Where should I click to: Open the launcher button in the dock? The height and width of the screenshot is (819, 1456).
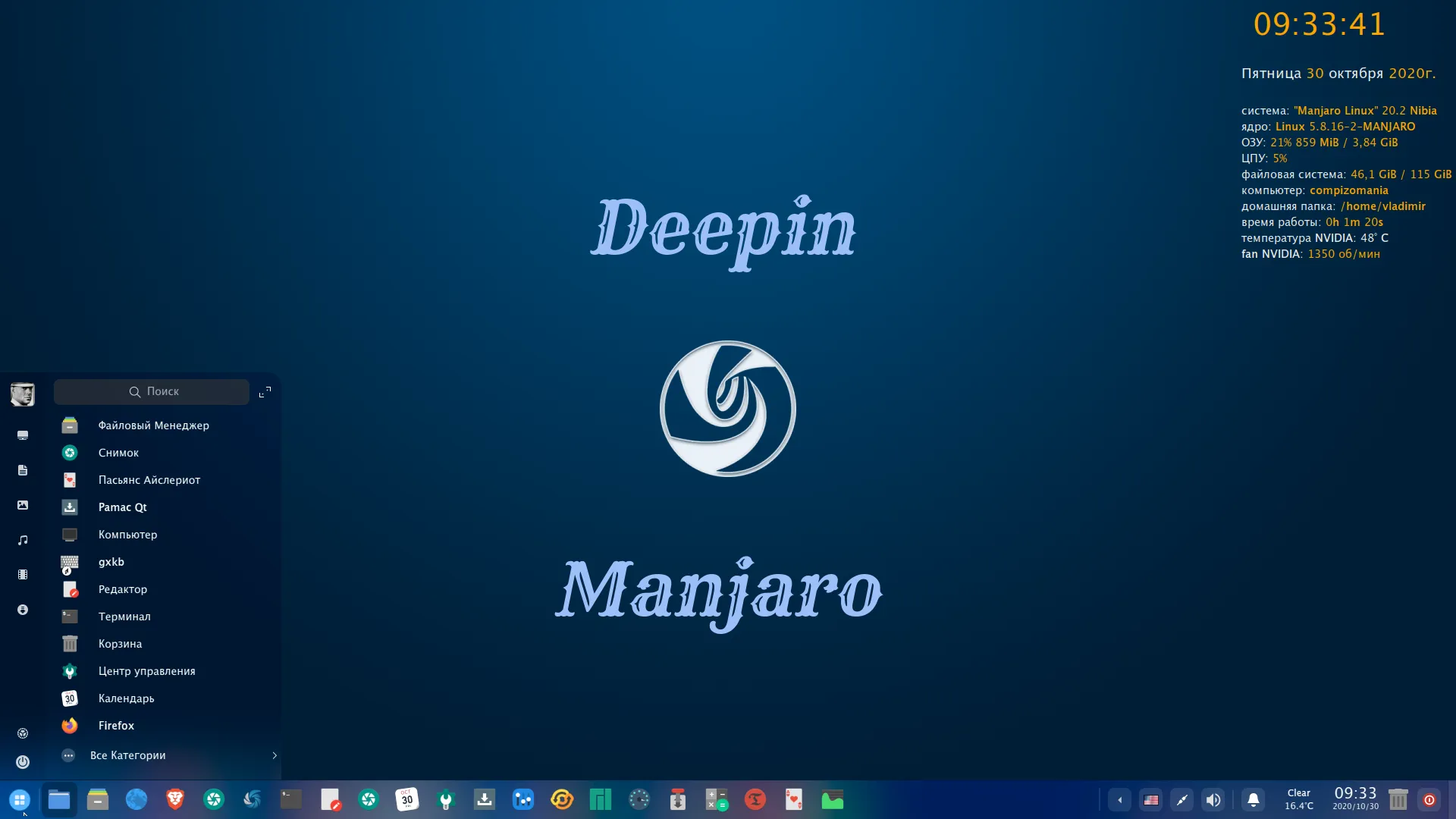coord(20,799)
